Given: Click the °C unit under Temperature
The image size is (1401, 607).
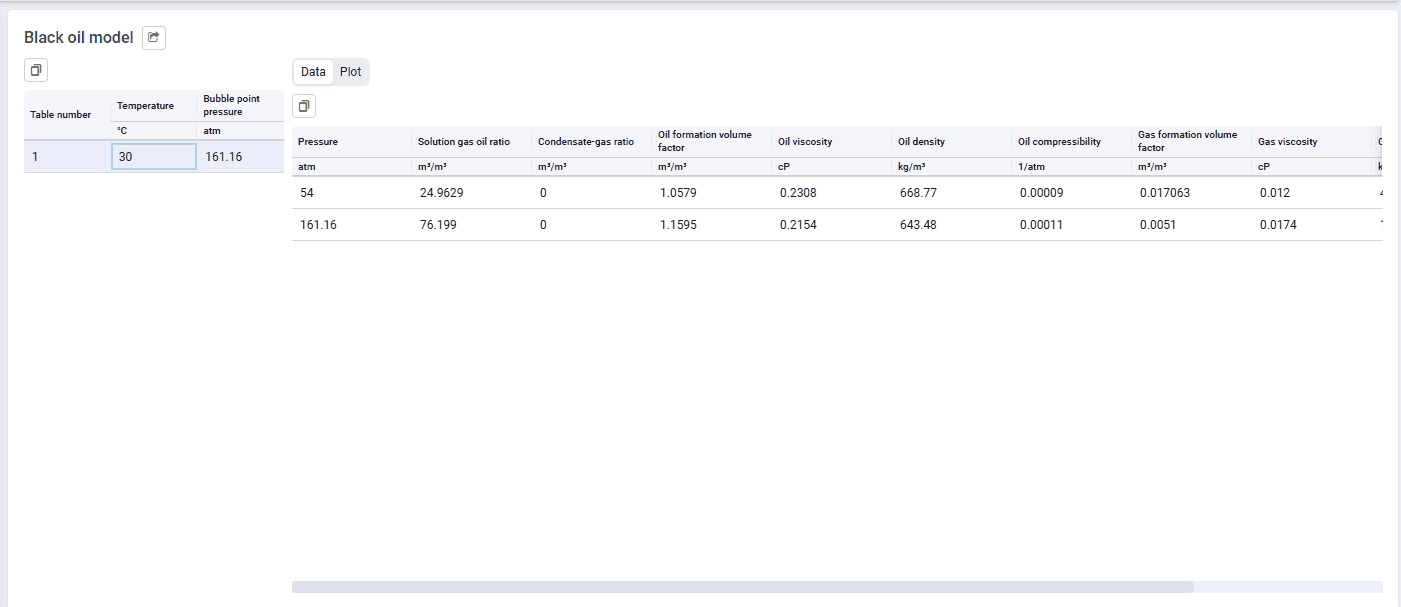Looking at the screenshot, I should [x=122, y=131].
